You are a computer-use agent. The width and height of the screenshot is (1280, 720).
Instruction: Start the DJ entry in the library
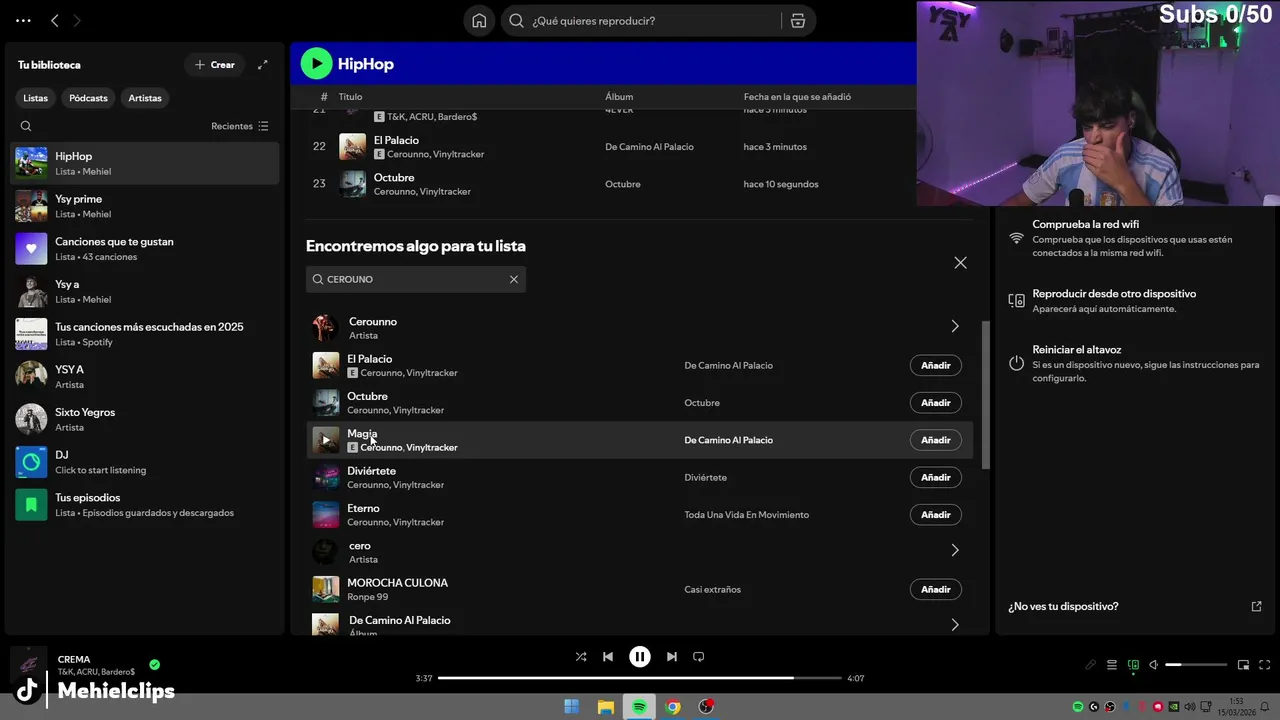tap(145, 462)
